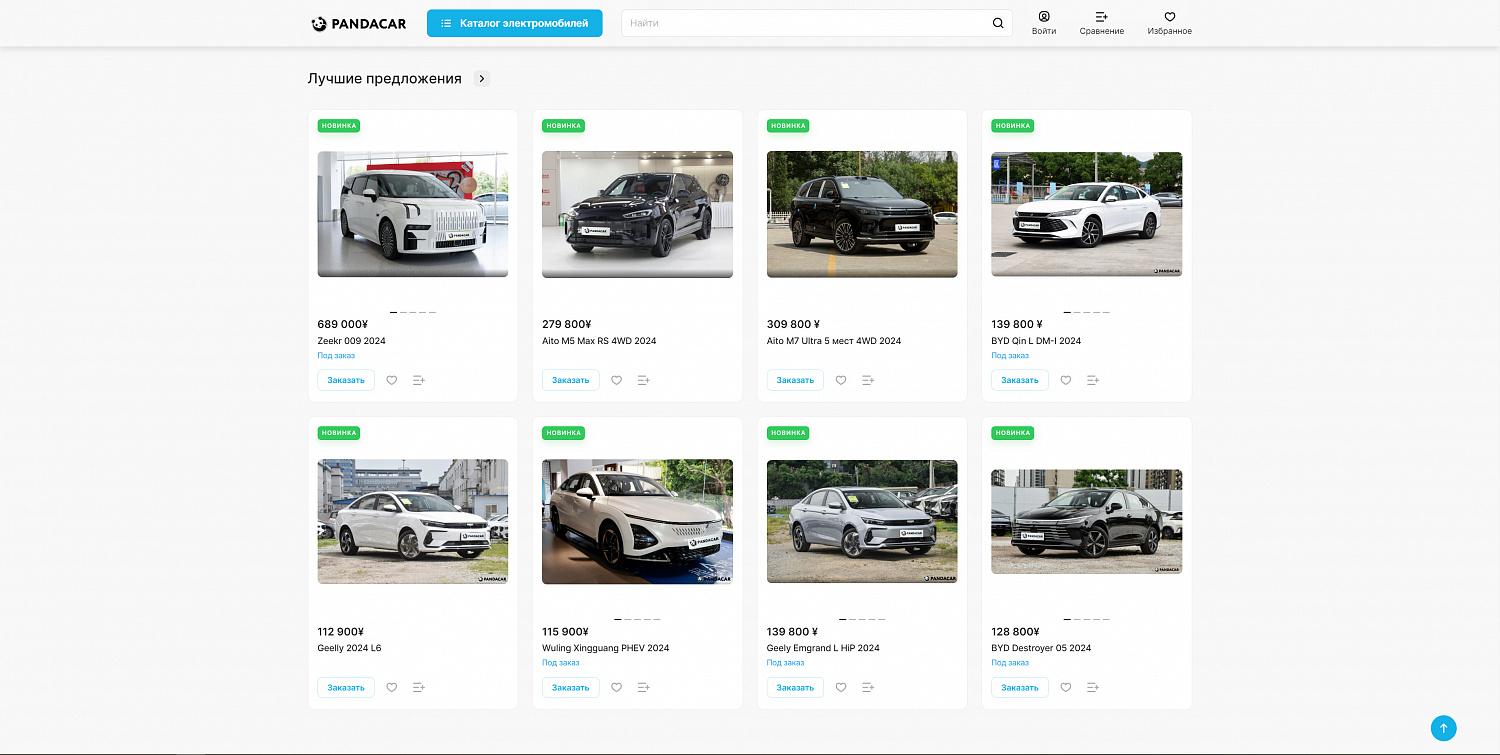This screenshot has width=1500, height=755.
Task: Click the scroll-to-top arrow button
Action: coord(1444,728)
